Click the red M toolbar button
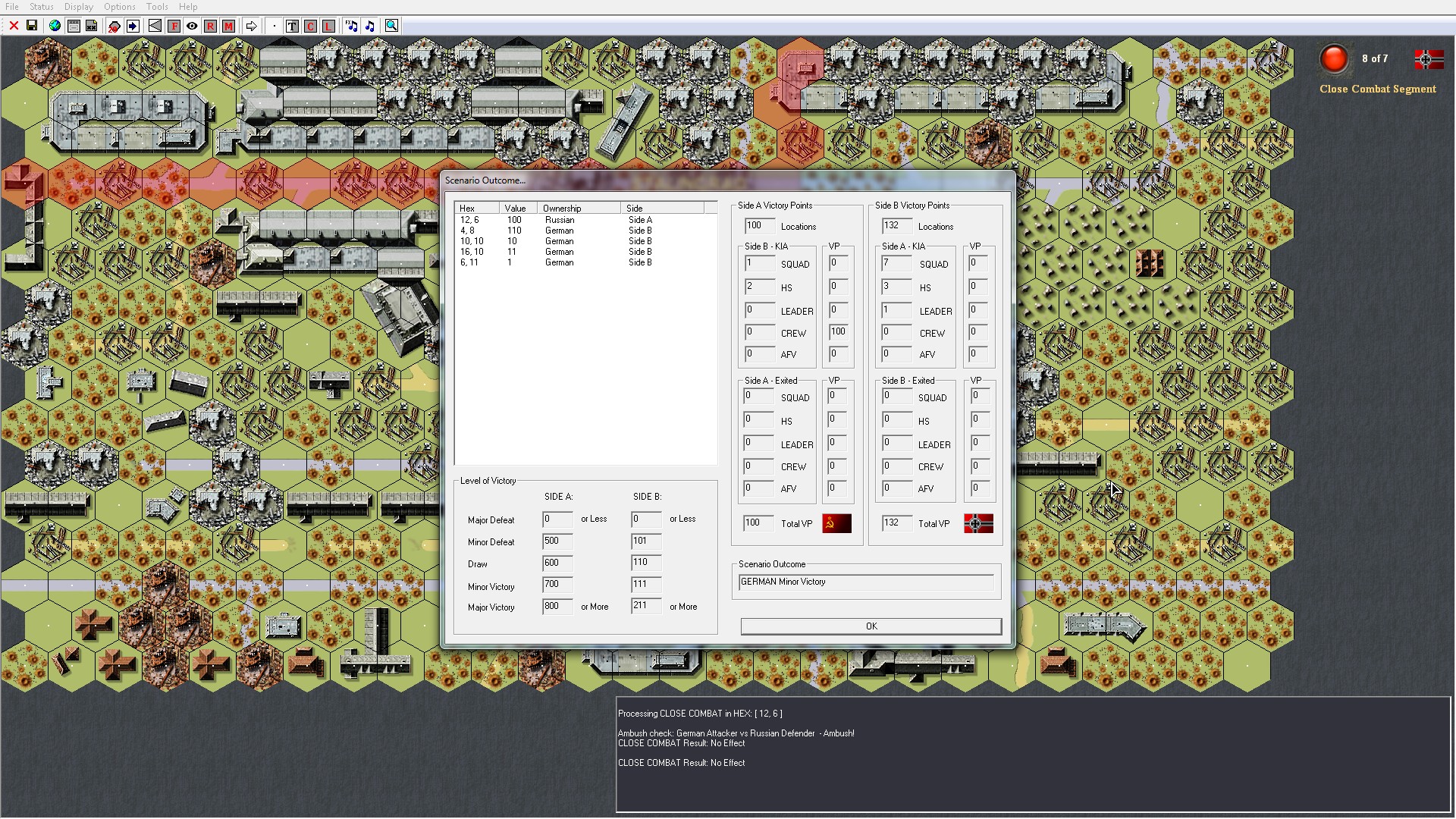This screenshot has height=819, width=1456. 228,26
